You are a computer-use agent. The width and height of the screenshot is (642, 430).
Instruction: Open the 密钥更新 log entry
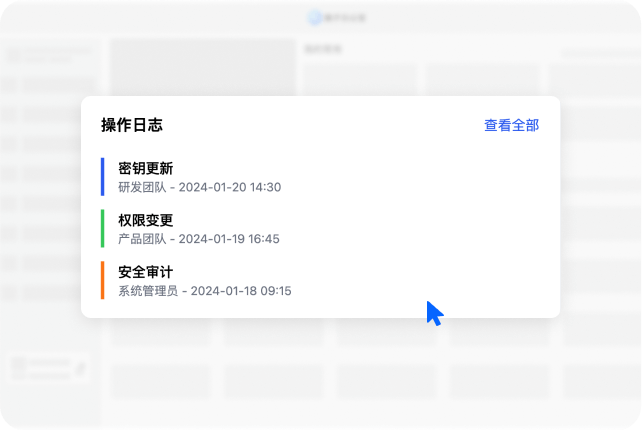tap(145, 168)
